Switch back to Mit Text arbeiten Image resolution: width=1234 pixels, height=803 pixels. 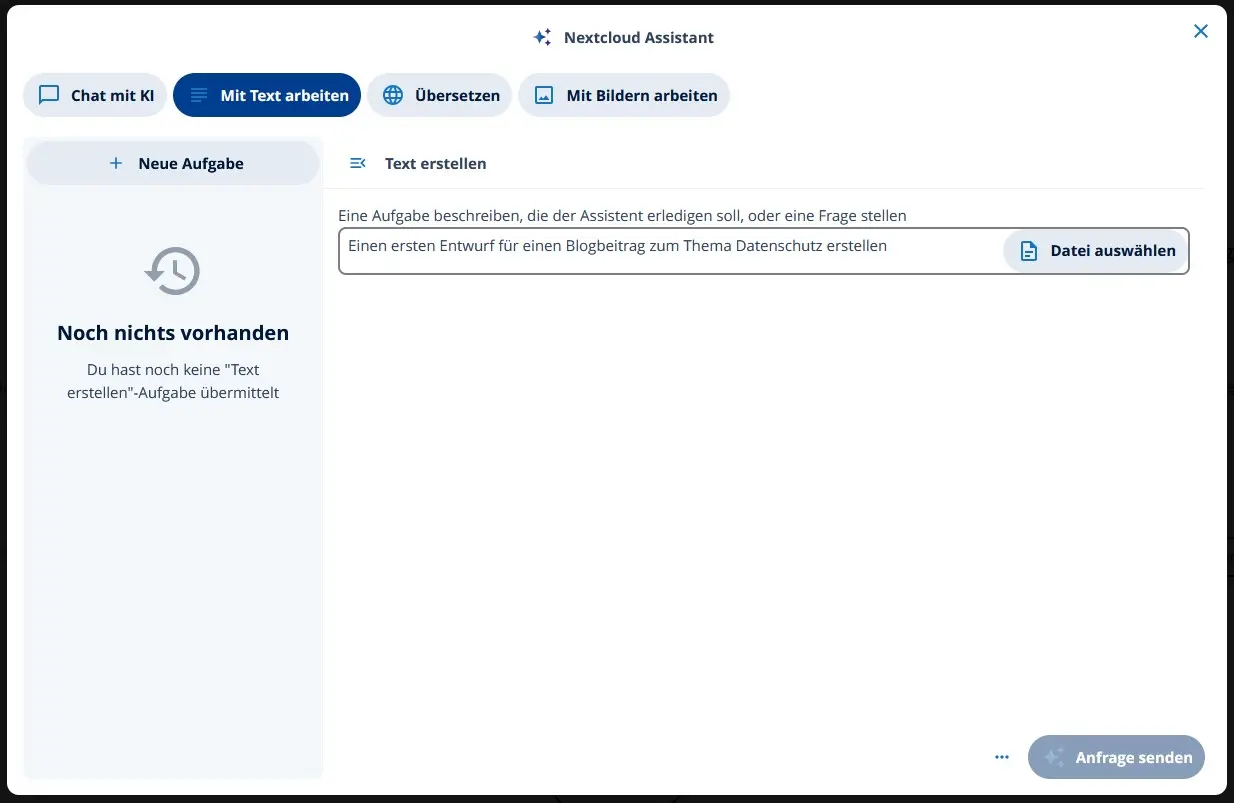tap(266, 95)
